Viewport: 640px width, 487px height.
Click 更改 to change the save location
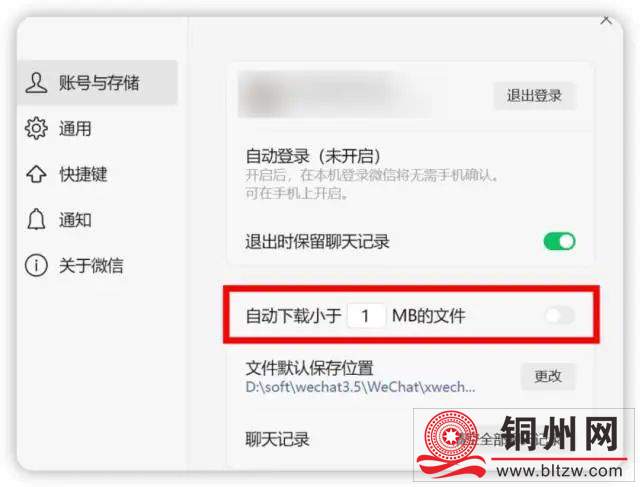coord(548,376)
